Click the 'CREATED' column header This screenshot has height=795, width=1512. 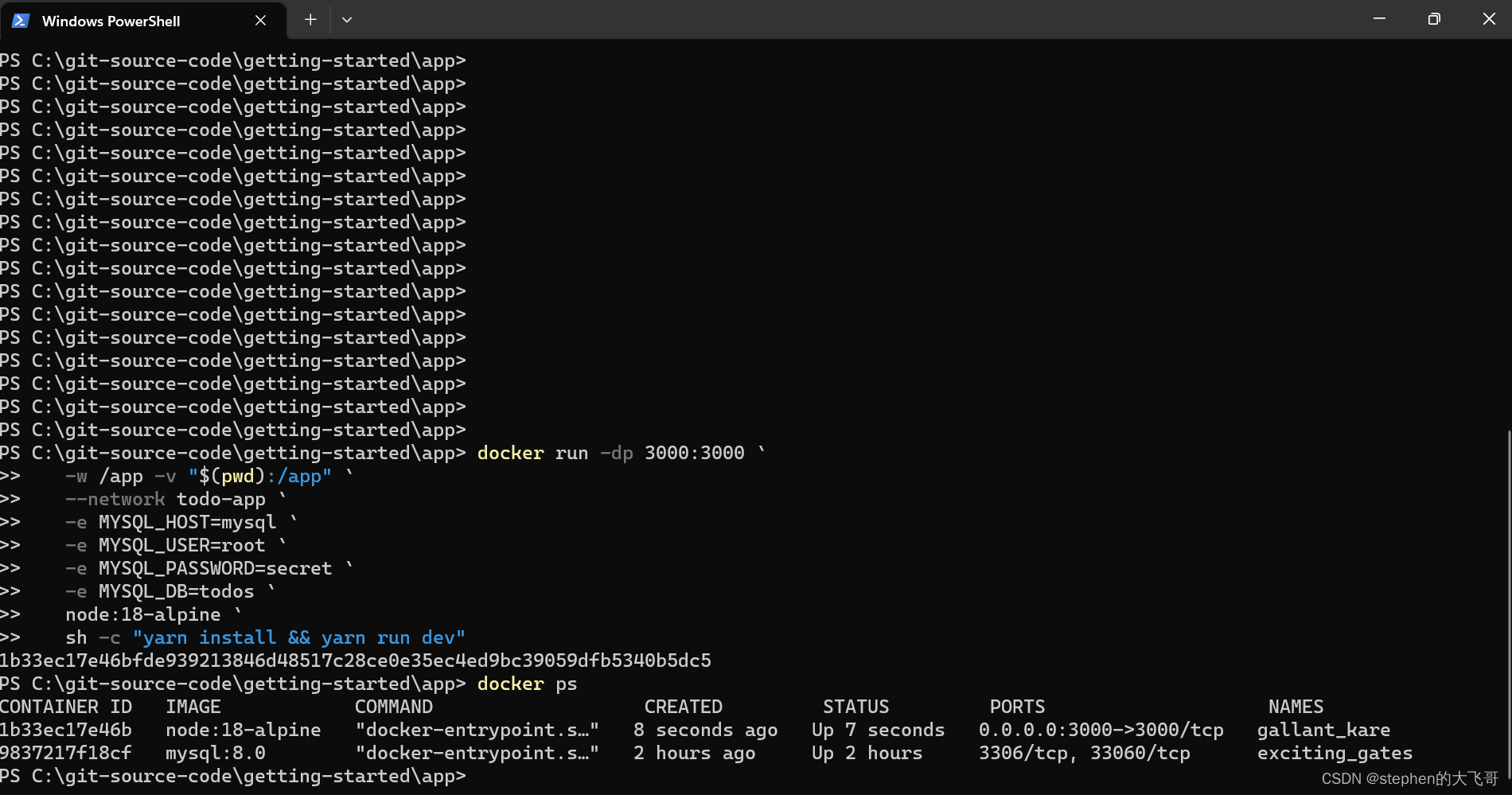tap(684, 707)
